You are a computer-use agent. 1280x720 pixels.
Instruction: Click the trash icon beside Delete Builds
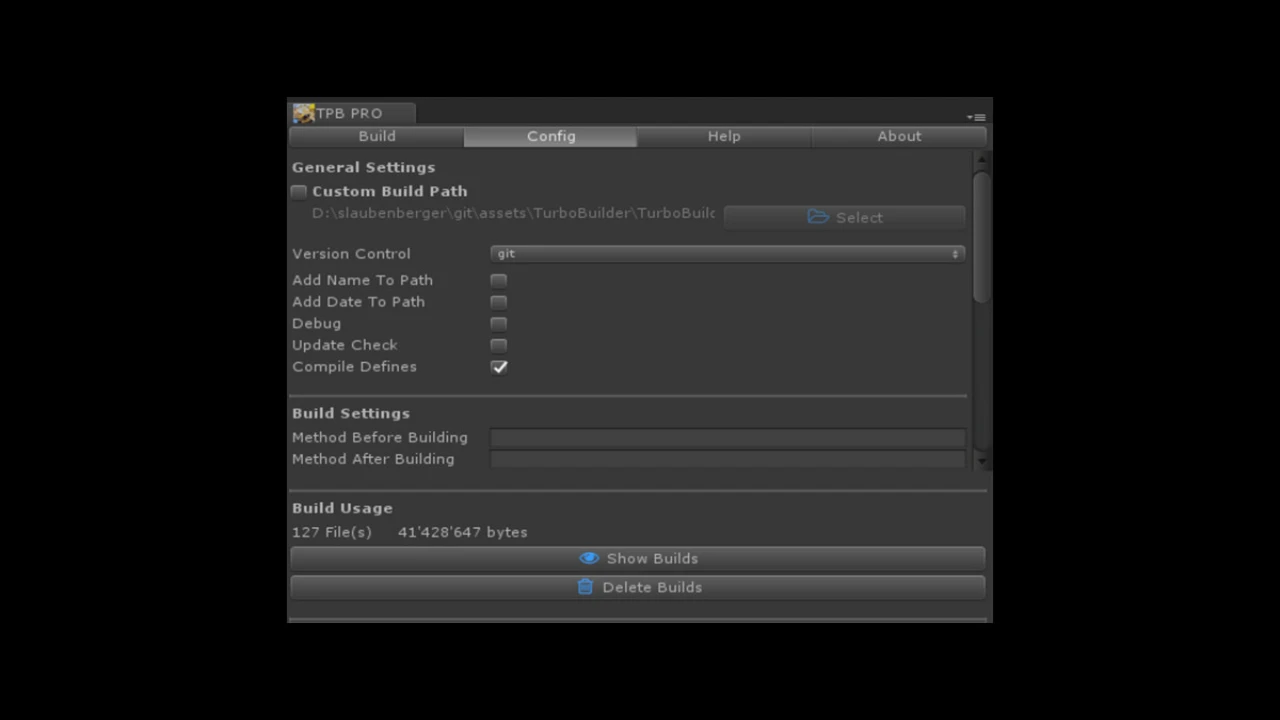(x=585, y=587)
